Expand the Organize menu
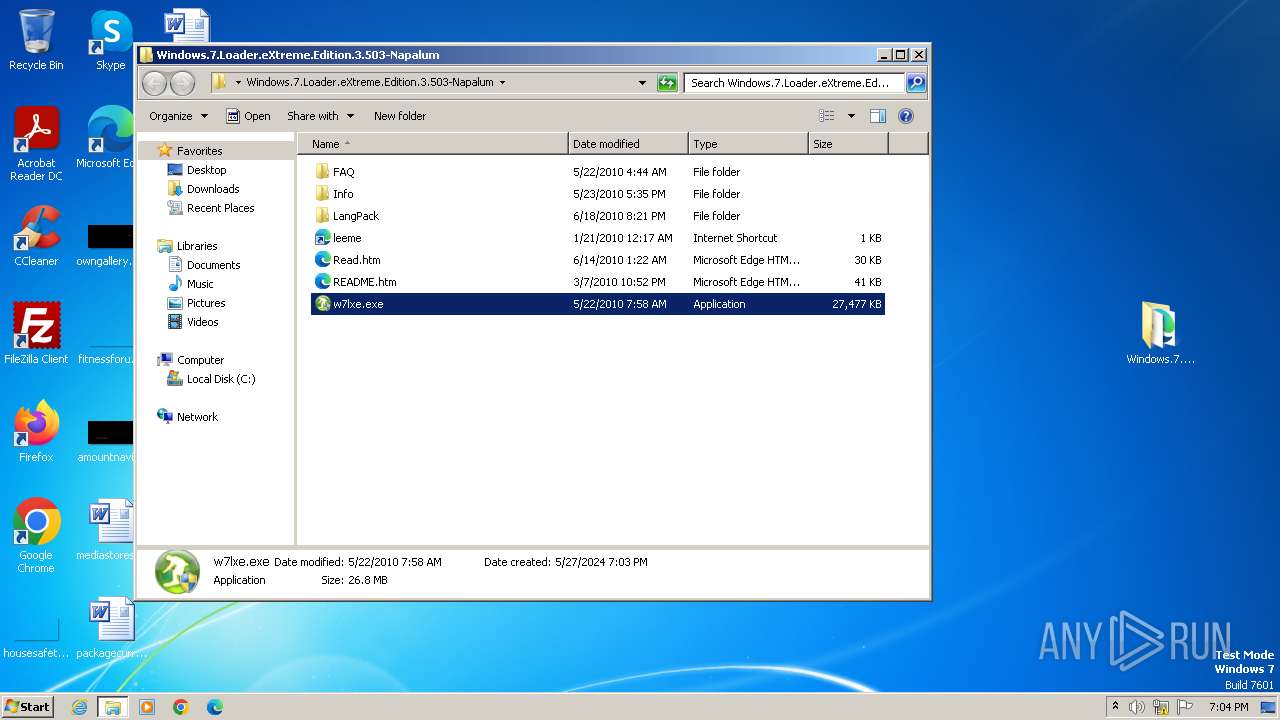 click(x=178, y=116)
